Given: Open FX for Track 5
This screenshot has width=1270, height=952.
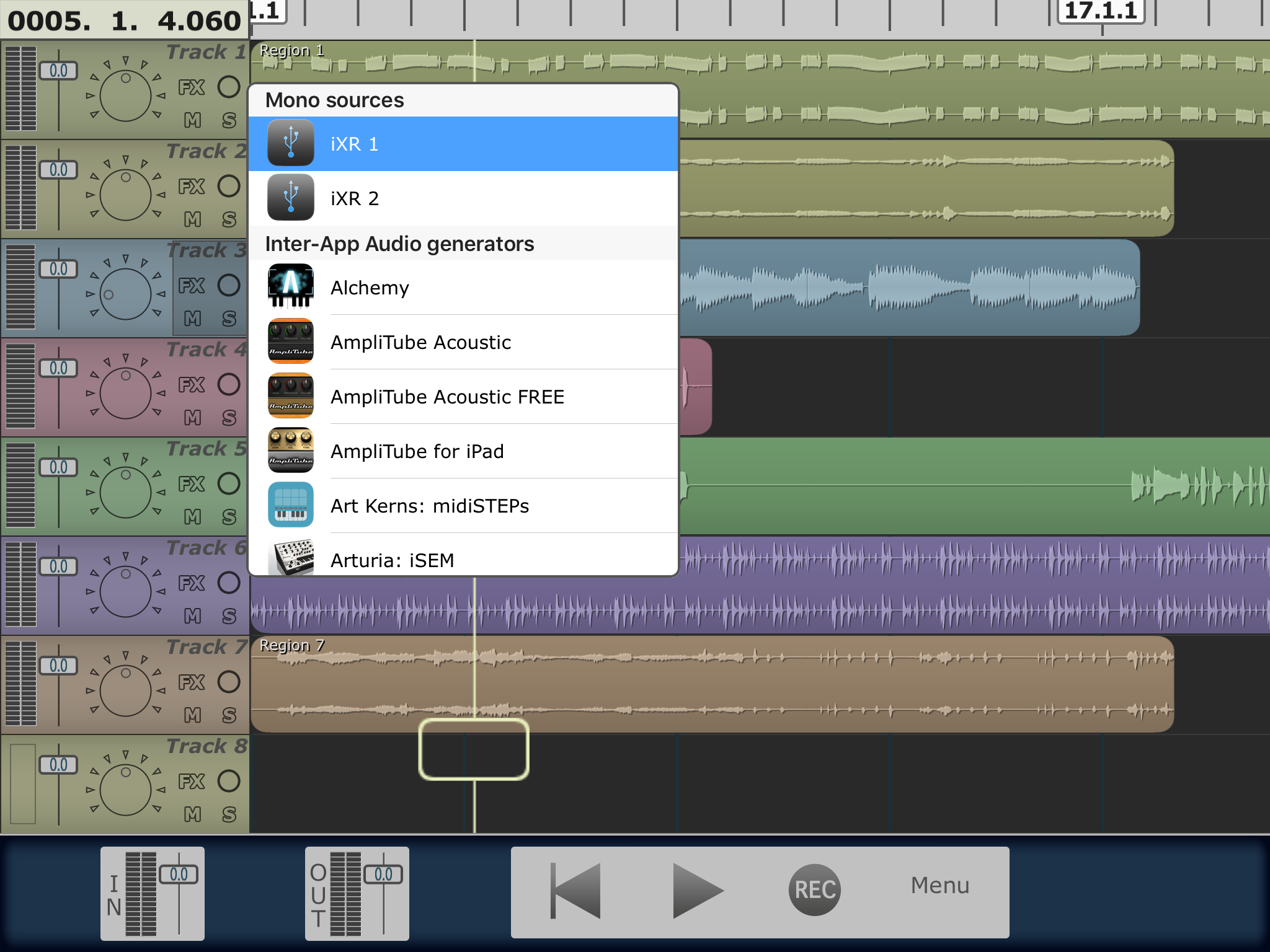Looking at the screenshot, I should click(x=192, y=484).
